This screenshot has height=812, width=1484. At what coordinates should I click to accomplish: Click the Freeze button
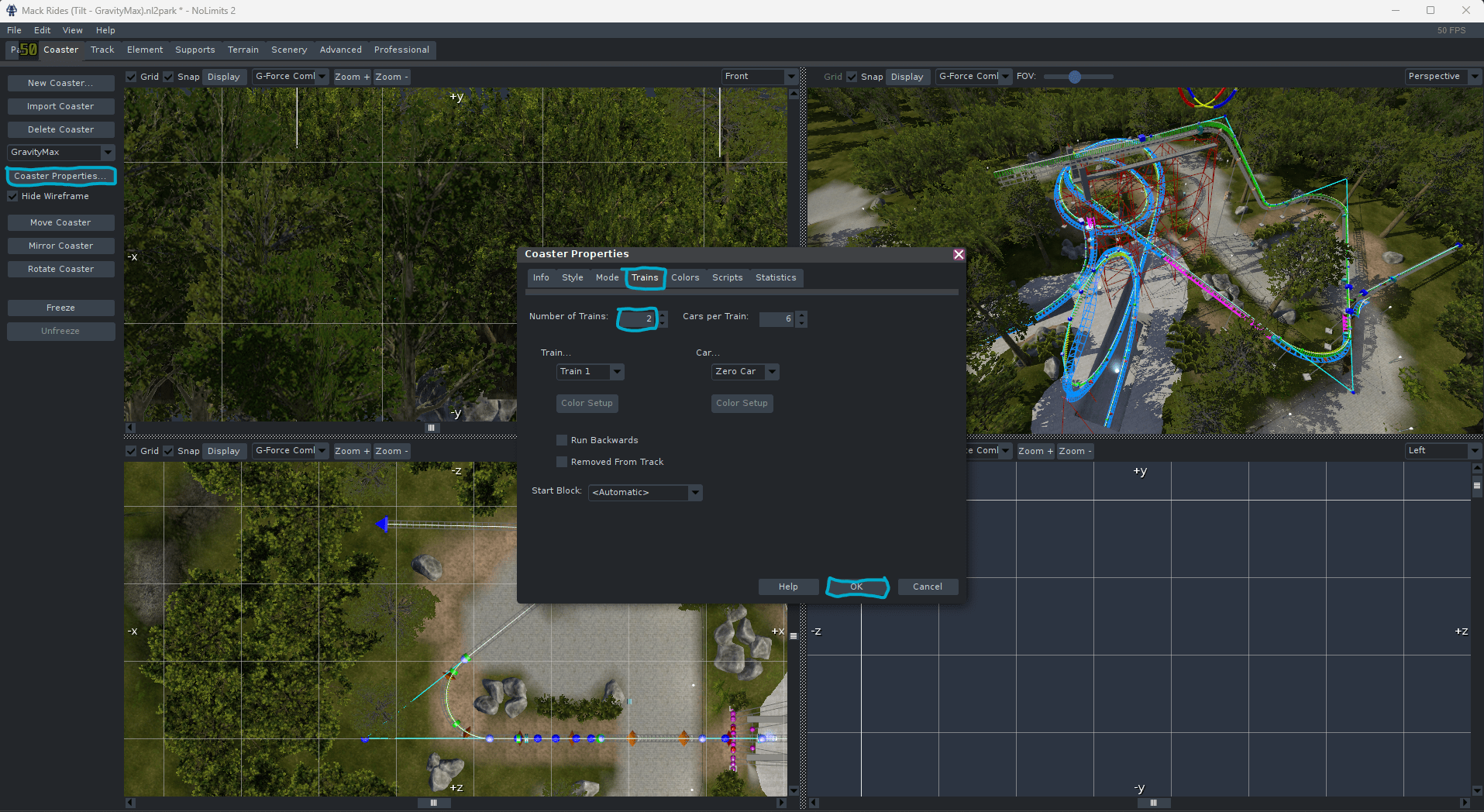click(61, 308)
